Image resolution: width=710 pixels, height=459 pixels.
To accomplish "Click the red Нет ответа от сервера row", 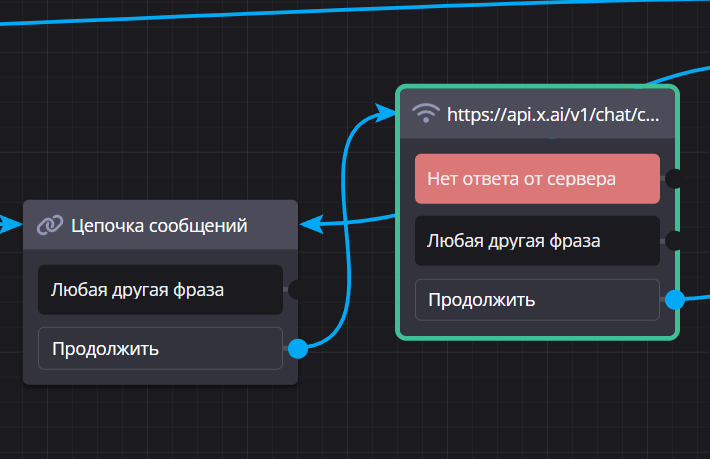I will (537, 179).
